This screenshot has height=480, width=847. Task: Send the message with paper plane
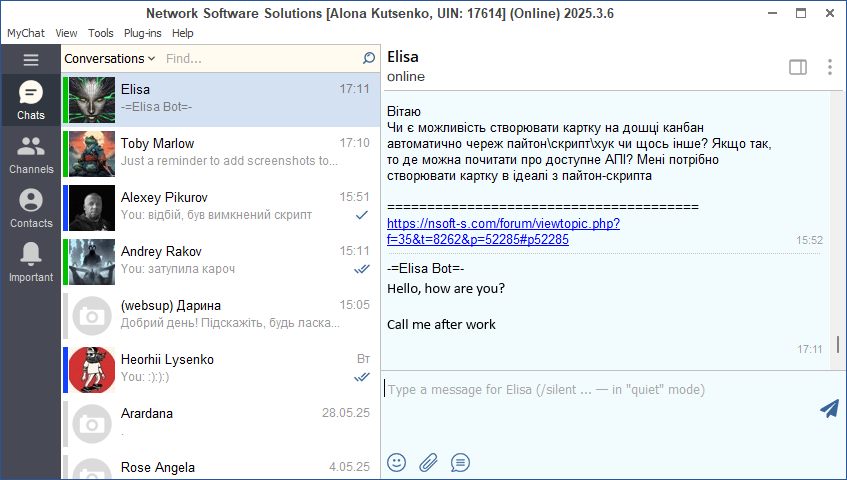(828, 408)
